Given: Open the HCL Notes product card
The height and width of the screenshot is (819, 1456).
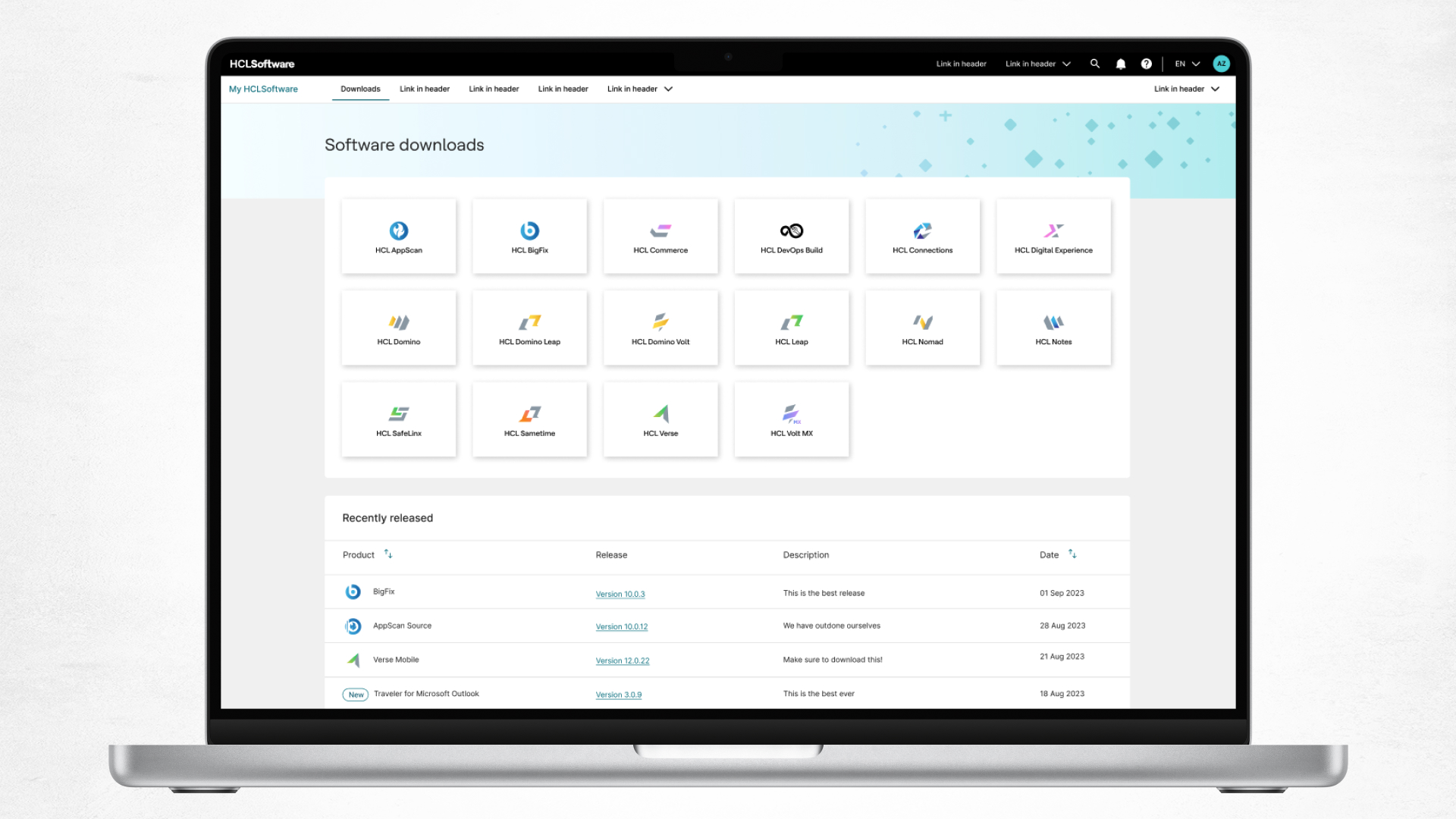Looking at the screenshot, I should coord(1054,328).
